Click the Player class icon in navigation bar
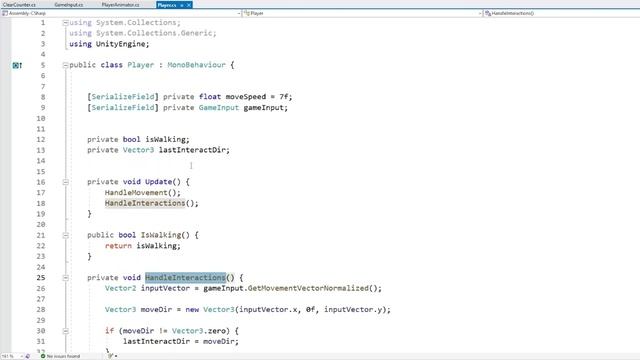Screen dimensions: 640x360 247,13
